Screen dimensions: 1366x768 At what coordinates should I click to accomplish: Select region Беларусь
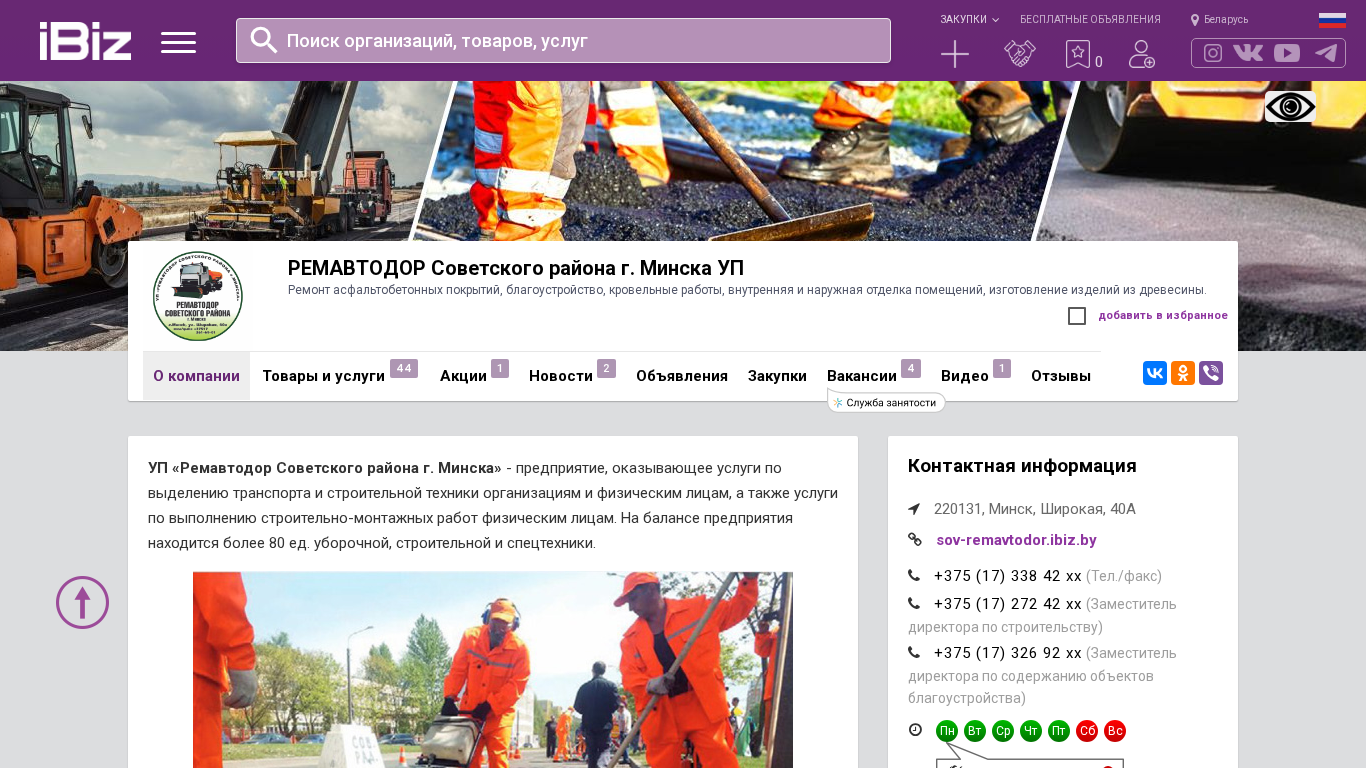pos(1219,19)
